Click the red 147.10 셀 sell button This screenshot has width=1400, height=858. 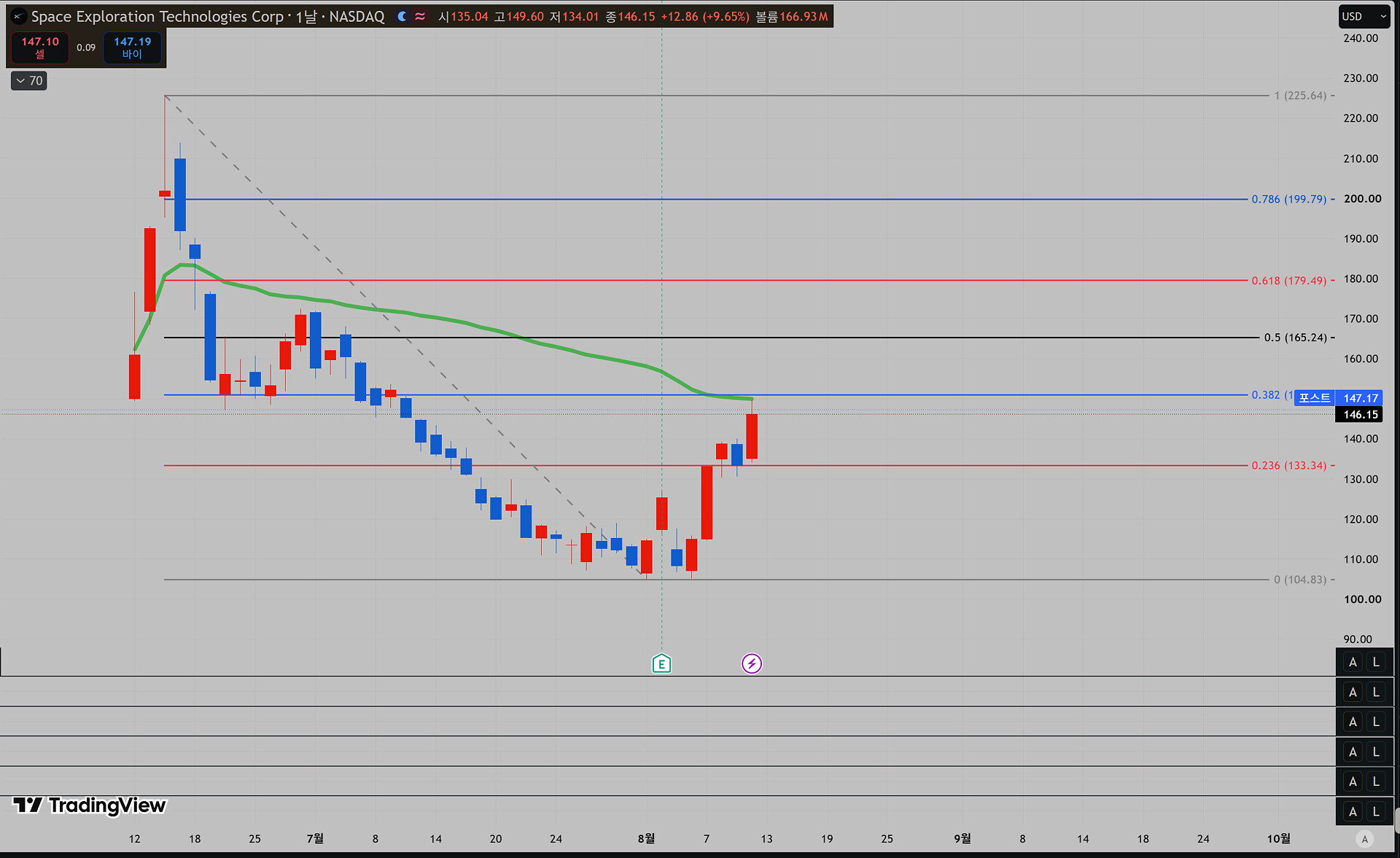point(40,47)
